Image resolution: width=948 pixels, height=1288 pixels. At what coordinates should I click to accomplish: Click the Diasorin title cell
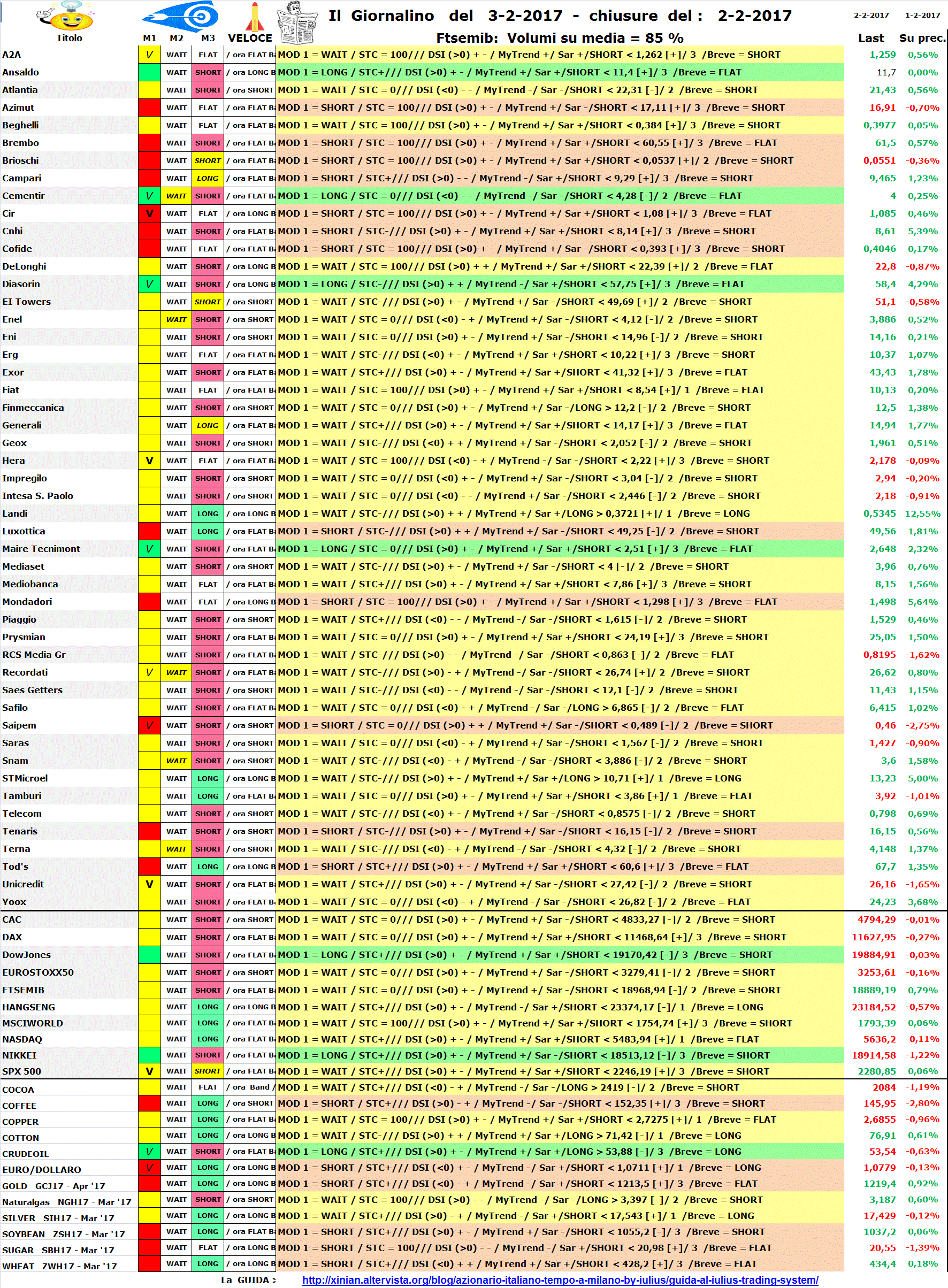click(69, 284)
